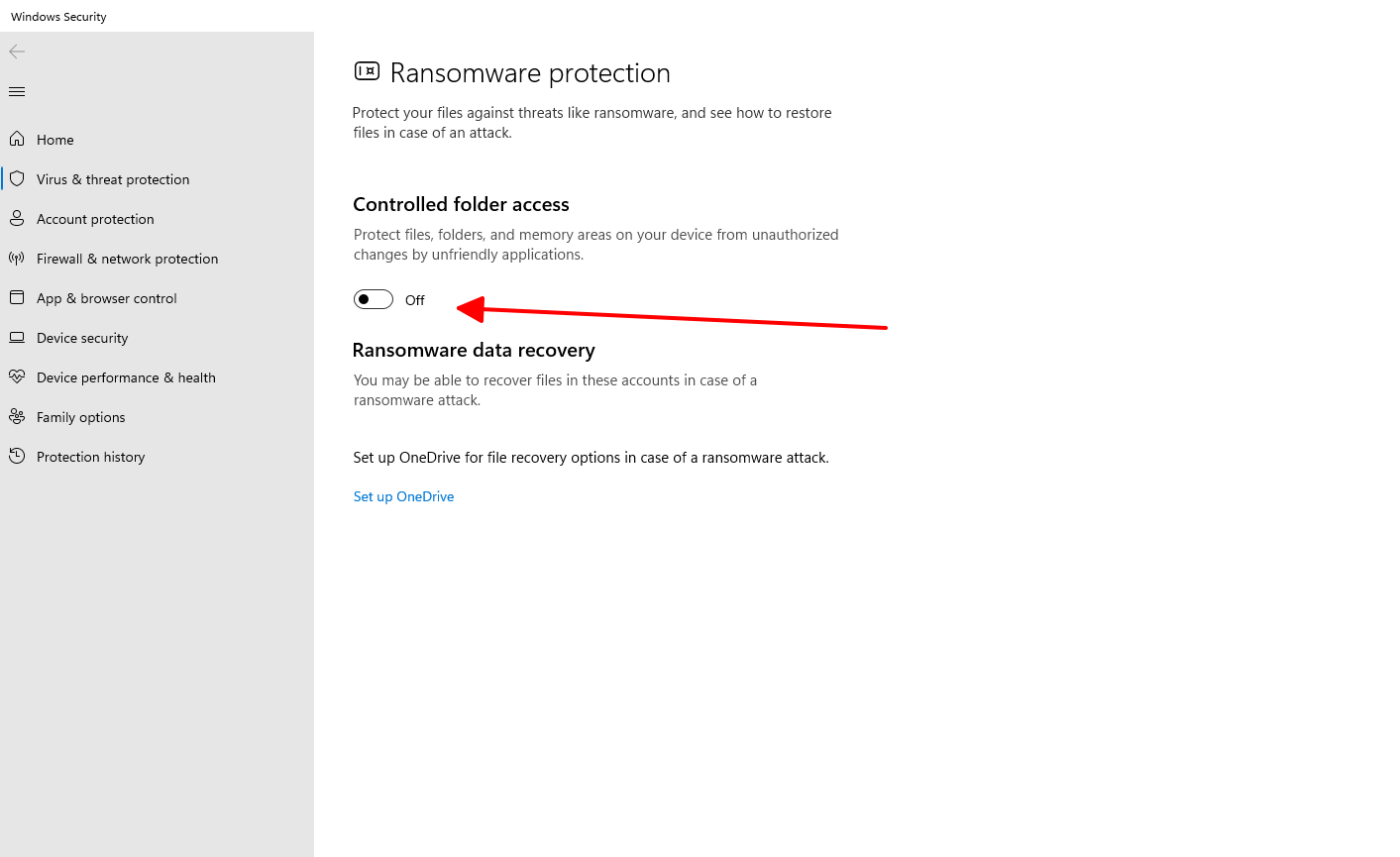Screen dimensions: 1400x857
Task: Click the Account protection person icon
Action: (17, 219)
